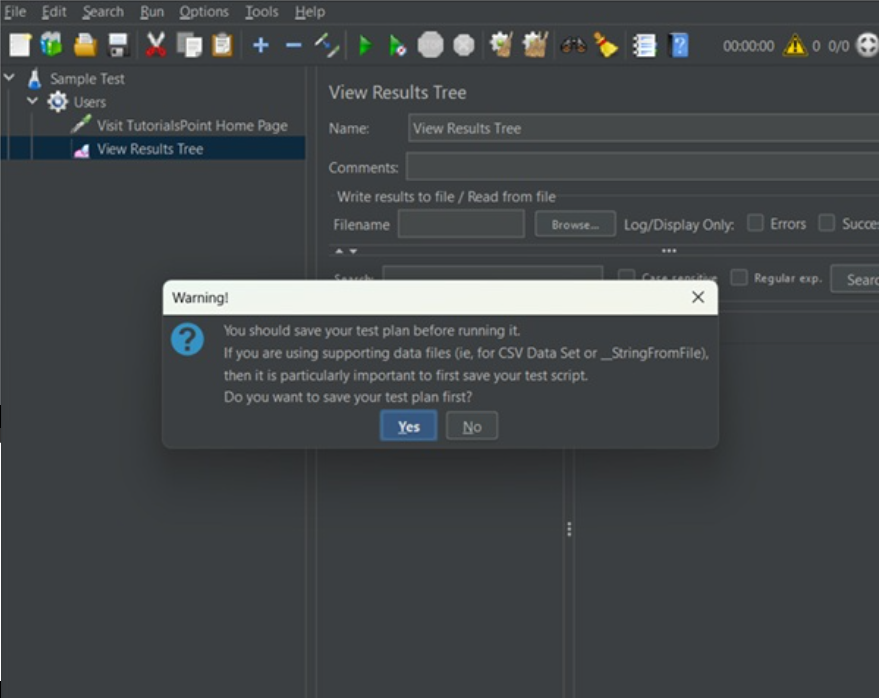Open the Templates icon in toolbar

(x=51, y=45)
